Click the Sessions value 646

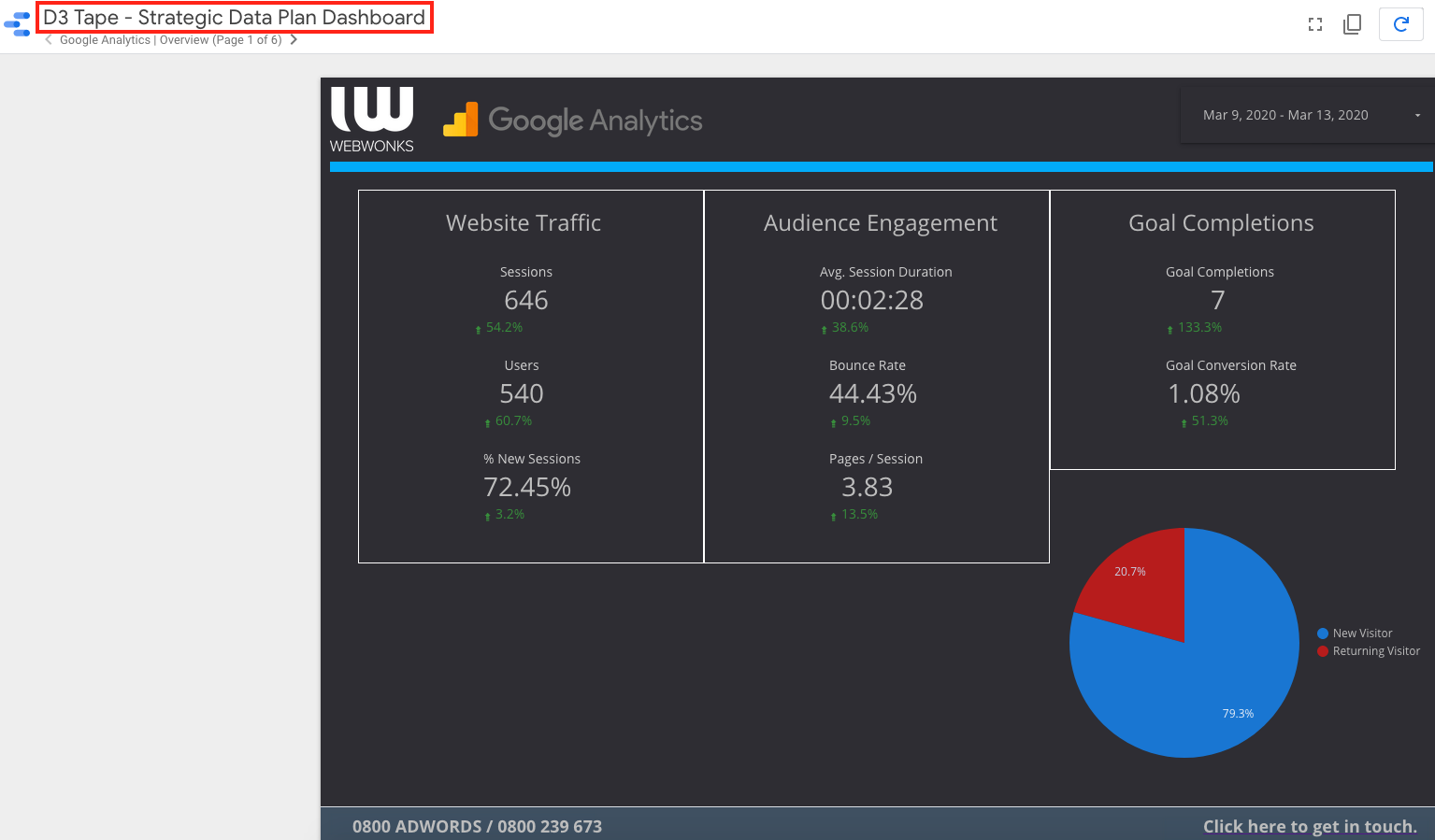point(526,300)
